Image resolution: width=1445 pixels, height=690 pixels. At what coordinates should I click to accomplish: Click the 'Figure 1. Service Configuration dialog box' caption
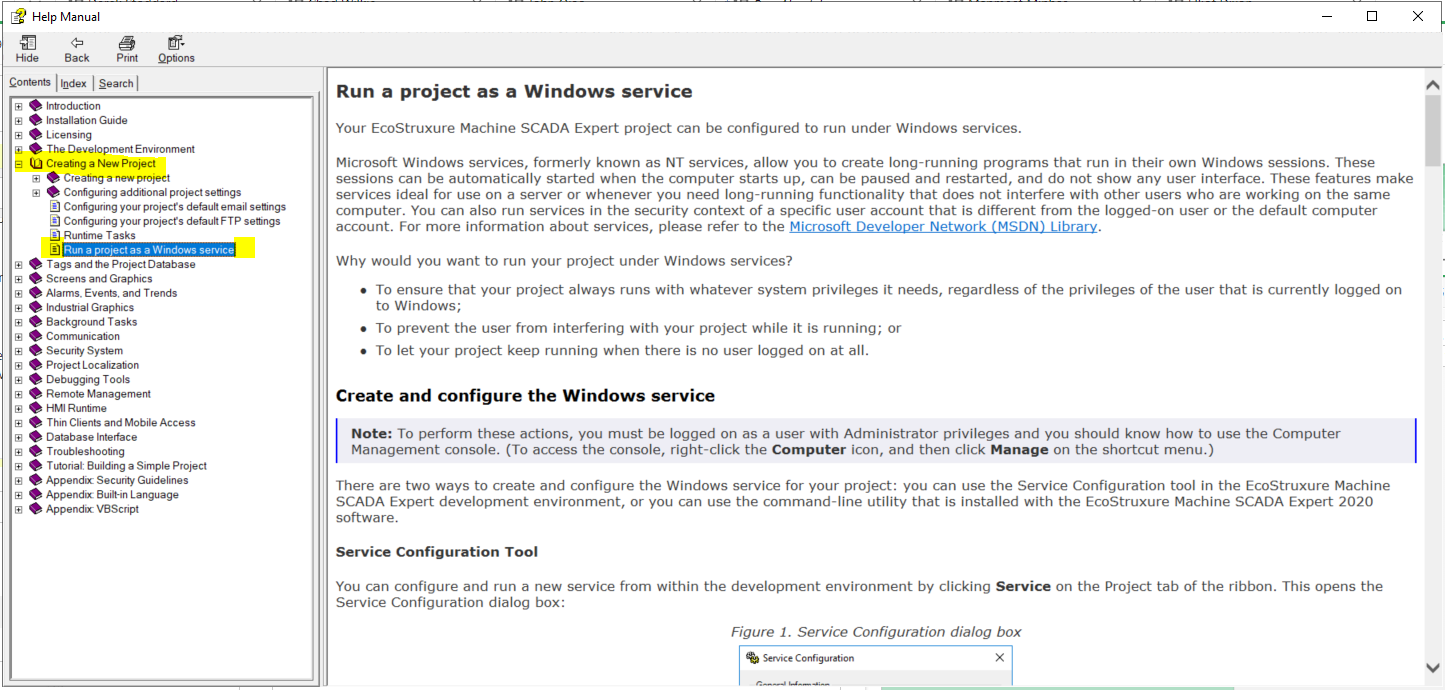coord(876,632)
